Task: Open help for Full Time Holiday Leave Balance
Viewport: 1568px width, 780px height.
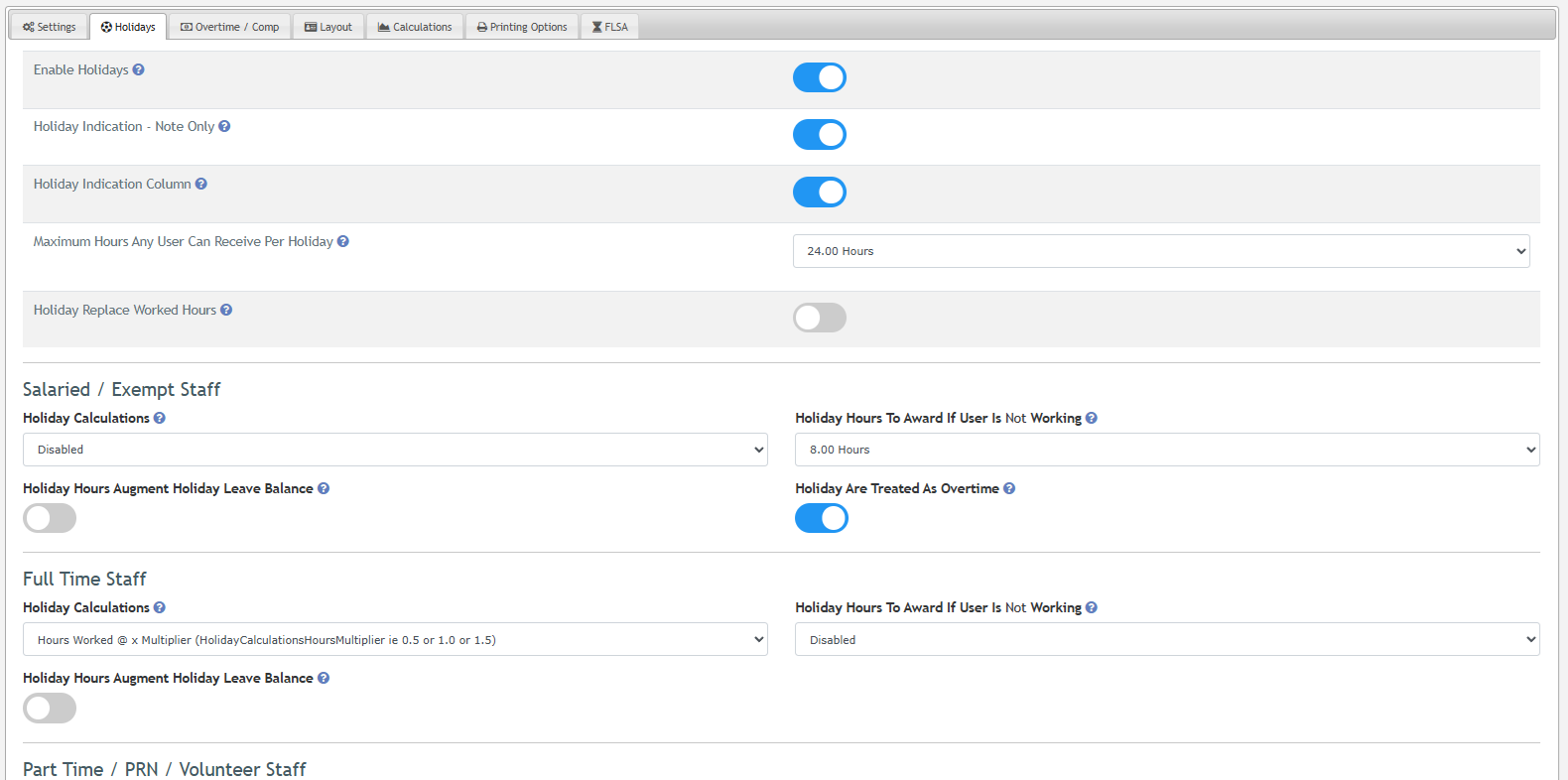Action: coord(324,678)
